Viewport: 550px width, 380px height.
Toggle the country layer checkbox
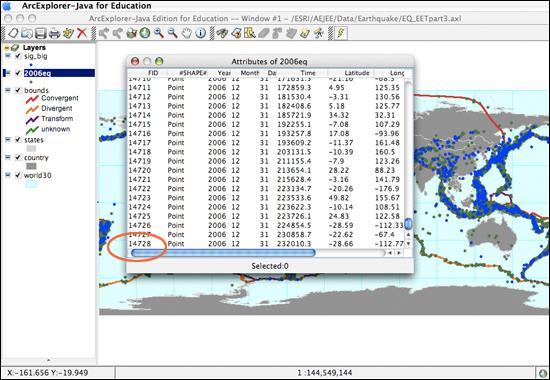click(x=18, y=158)
